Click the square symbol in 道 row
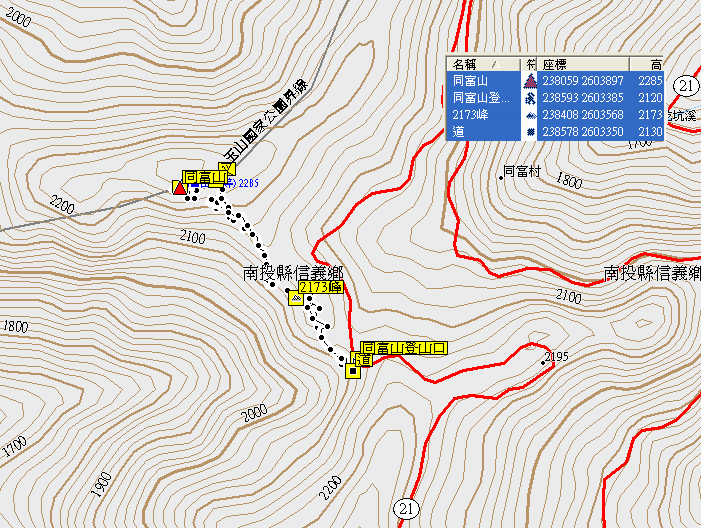 point(530,132)
